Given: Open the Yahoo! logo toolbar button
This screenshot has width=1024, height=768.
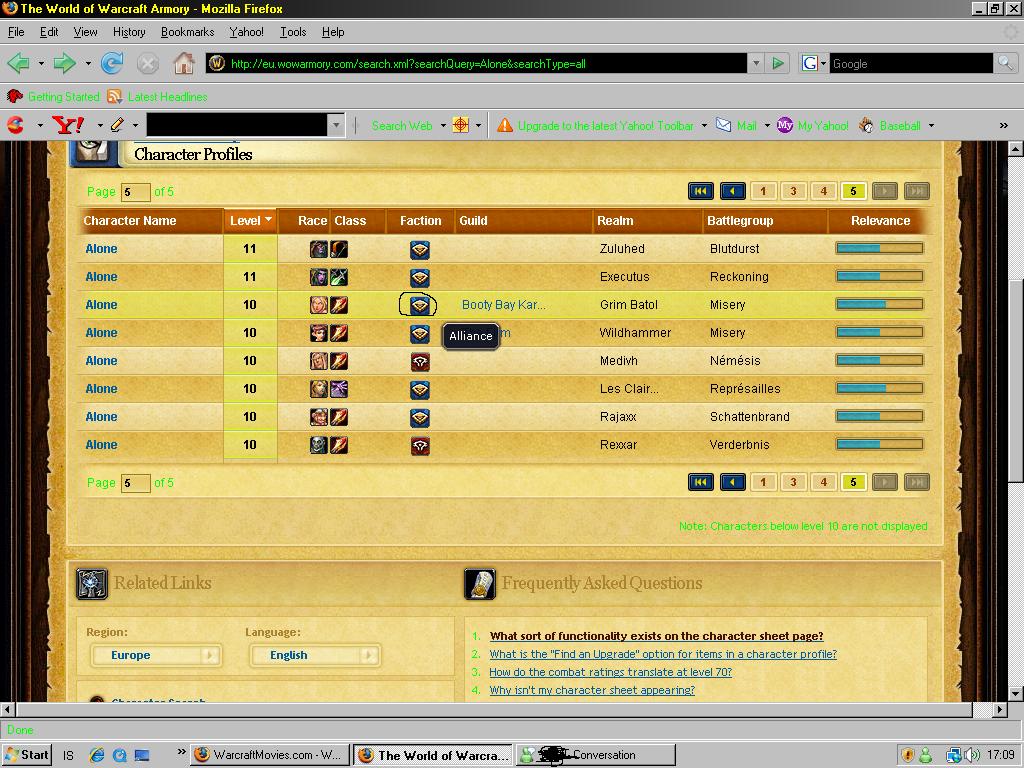Looking at the screenshot, I should tap(69, 125).
